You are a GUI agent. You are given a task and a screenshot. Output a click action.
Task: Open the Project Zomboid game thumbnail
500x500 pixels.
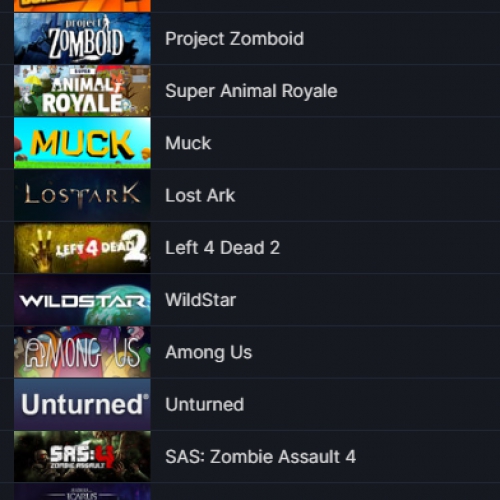82,39
